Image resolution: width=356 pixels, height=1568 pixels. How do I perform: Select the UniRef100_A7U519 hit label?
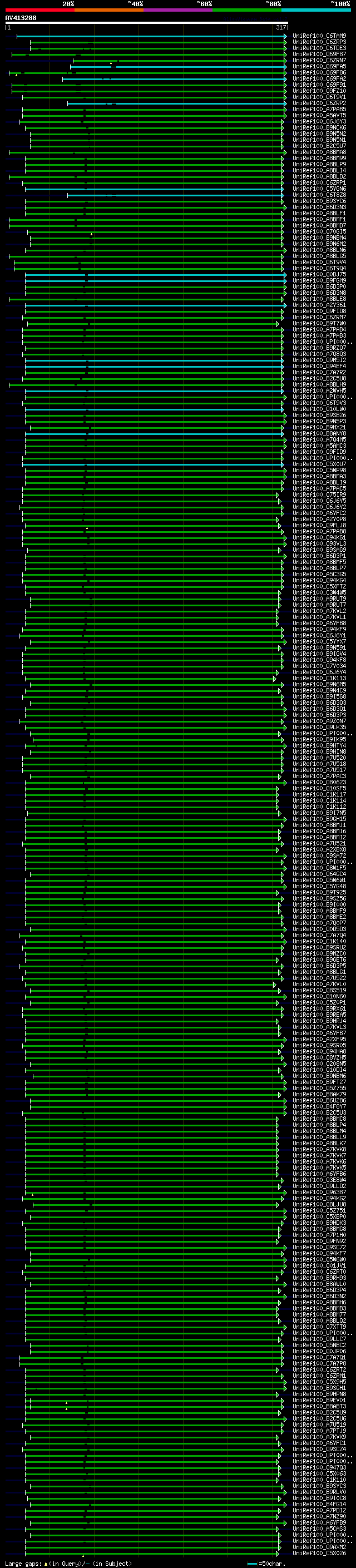319,1424
